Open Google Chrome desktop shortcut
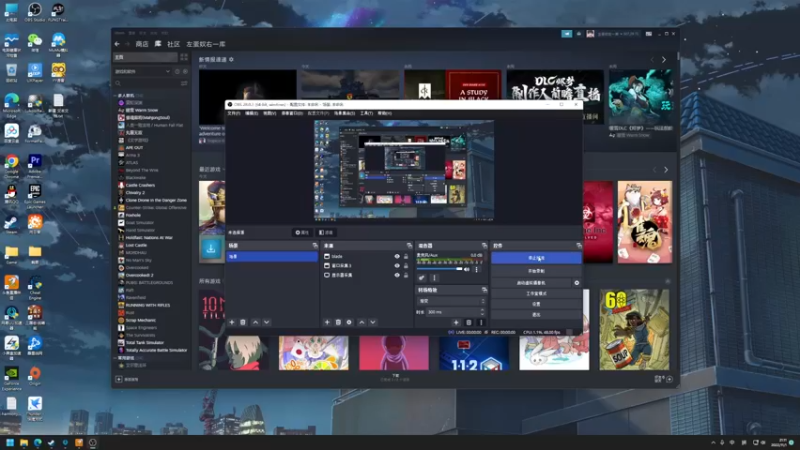This screenshot has width=800, height=450. (x=11, y=165)
